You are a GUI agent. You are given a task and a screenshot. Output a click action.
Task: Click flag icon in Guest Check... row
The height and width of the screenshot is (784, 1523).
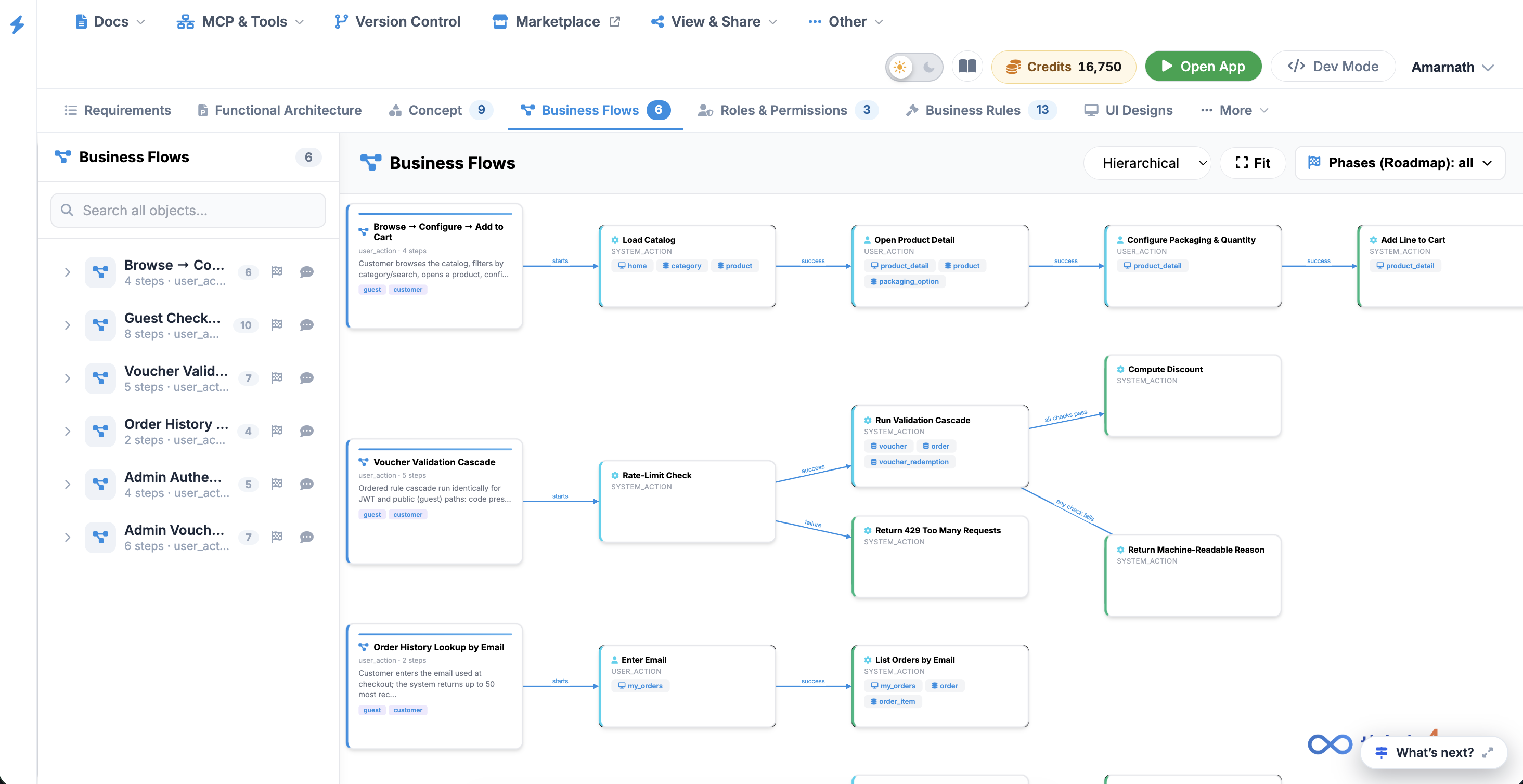[277, 325]
